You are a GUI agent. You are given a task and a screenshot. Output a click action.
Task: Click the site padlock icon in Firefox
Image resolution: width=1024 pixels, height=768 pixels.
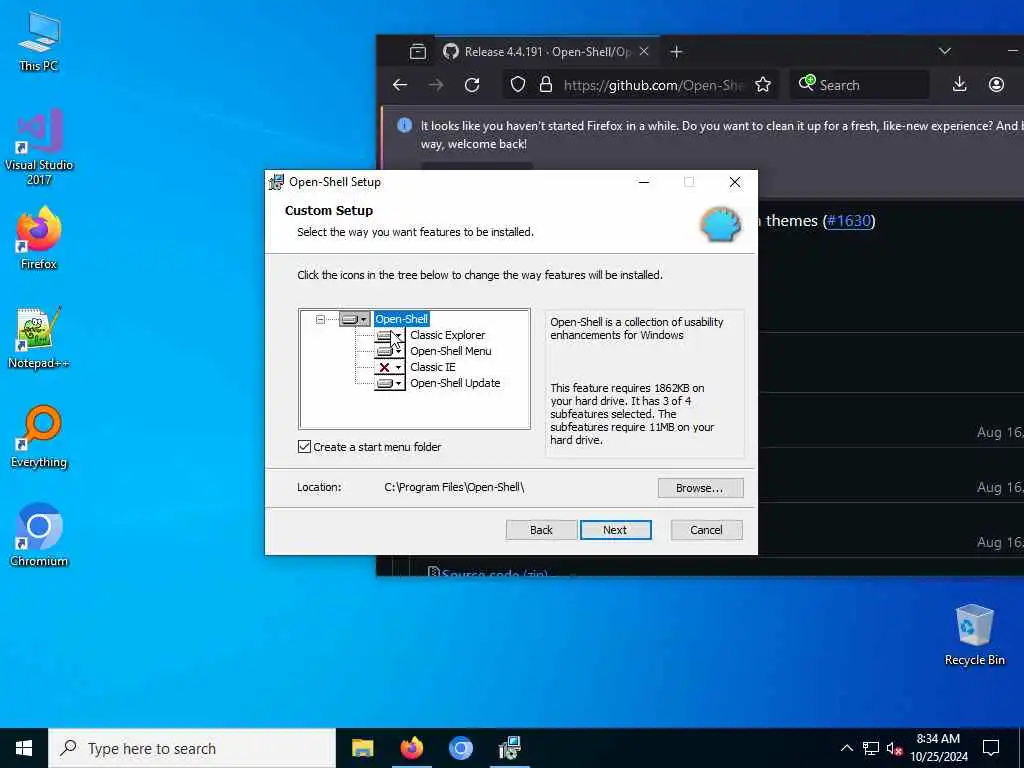coord(546,85)
